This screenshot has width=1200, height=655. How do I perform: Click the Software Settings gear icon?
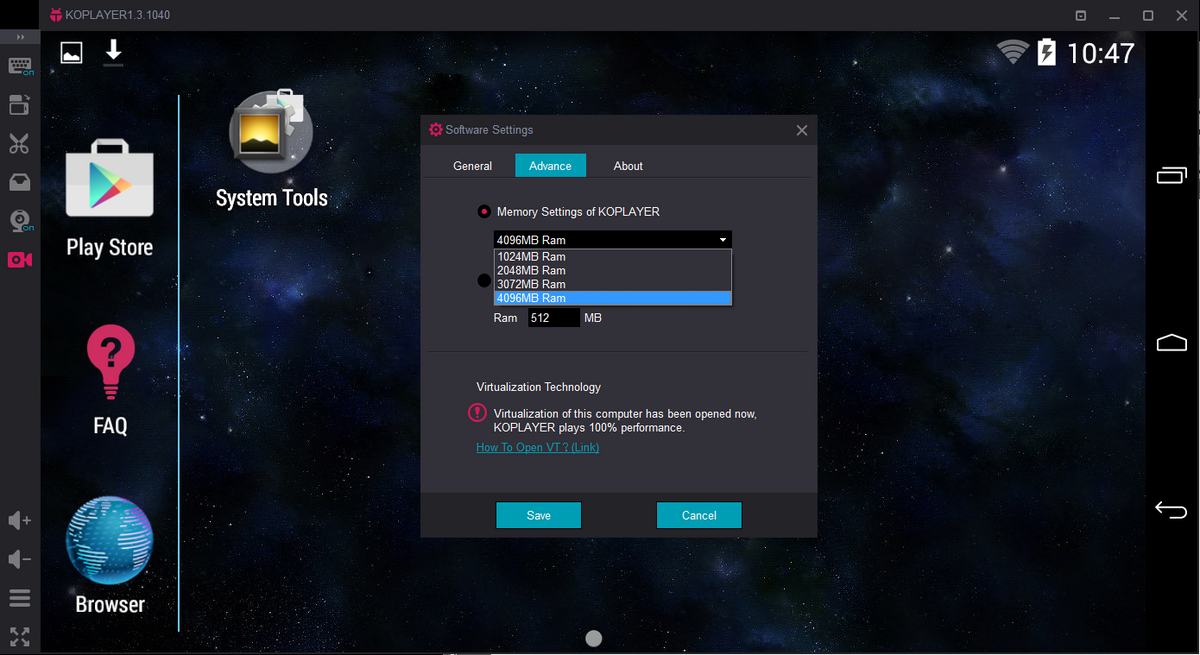tap(435, 130)
